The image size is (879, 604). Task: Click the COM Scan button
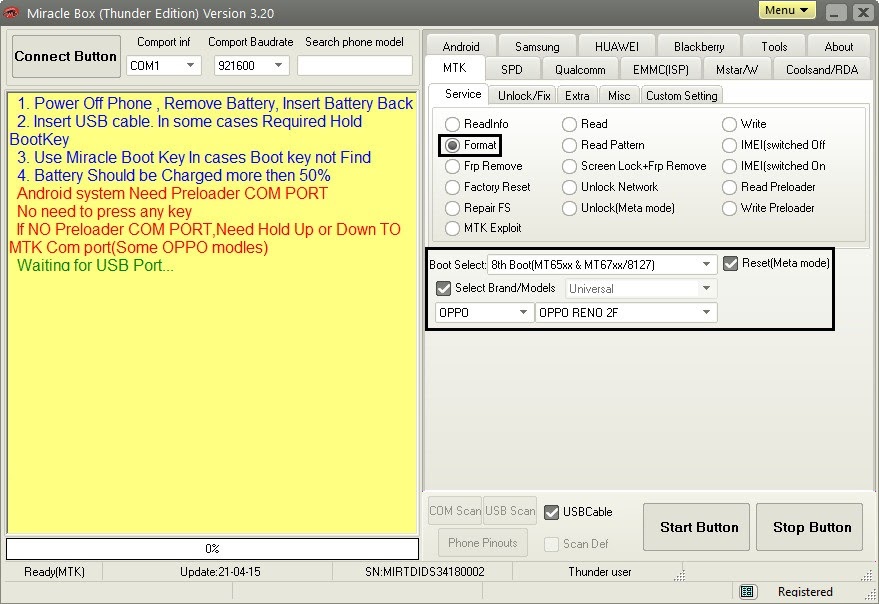pyautogui.click(x=455, y=510)
